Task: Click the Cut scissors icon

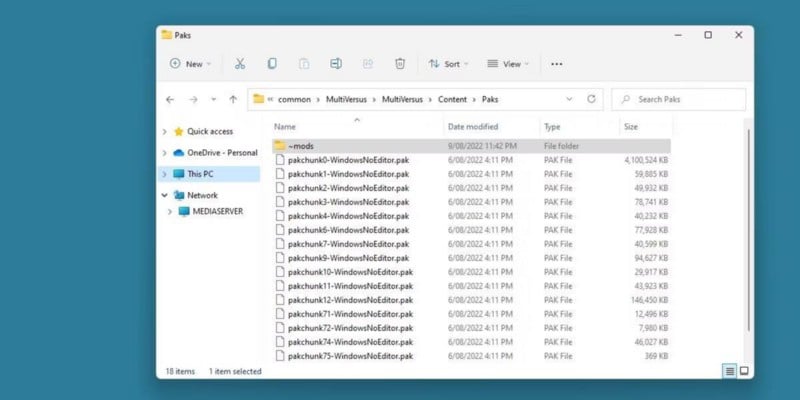Action: click(240, 64)
